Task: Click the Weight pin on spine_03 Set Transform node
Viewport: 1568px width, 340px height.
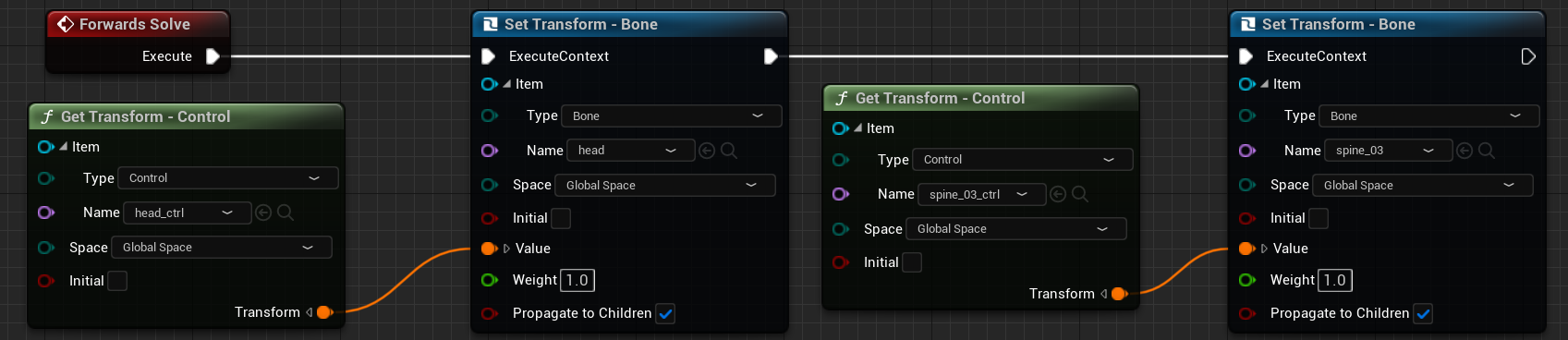Action: coord(1247,280)
